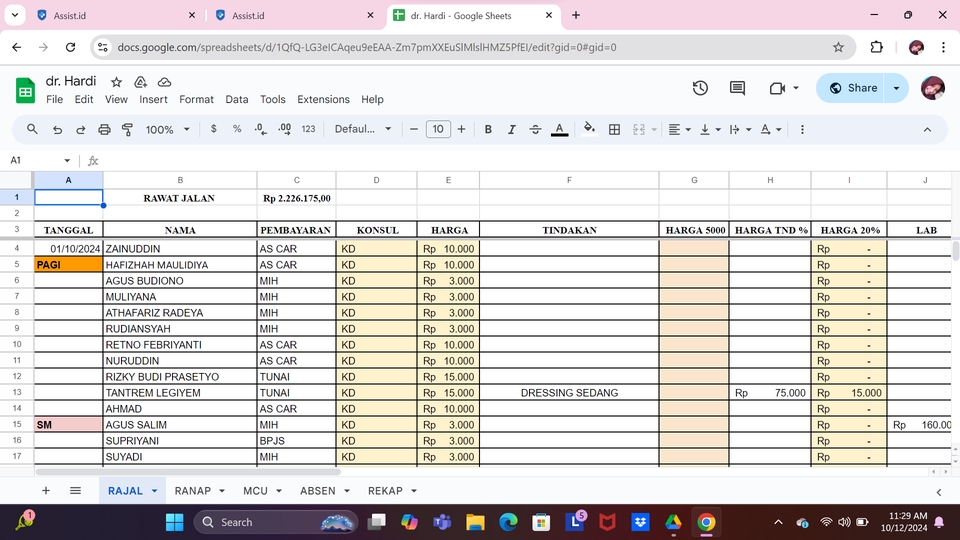Open the text color picker

pos(560,129)
